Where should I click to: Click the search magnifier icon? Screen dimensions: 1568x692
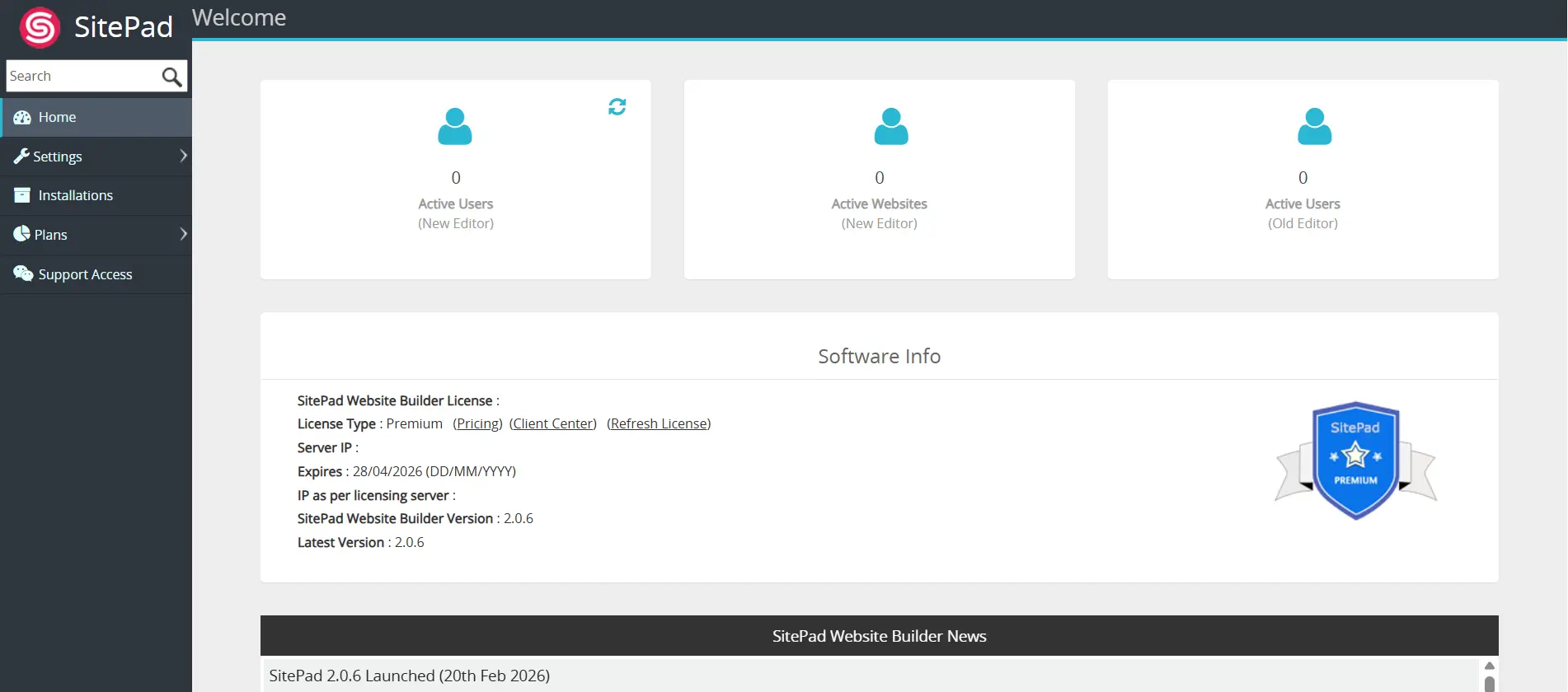(x=171, y=77)
